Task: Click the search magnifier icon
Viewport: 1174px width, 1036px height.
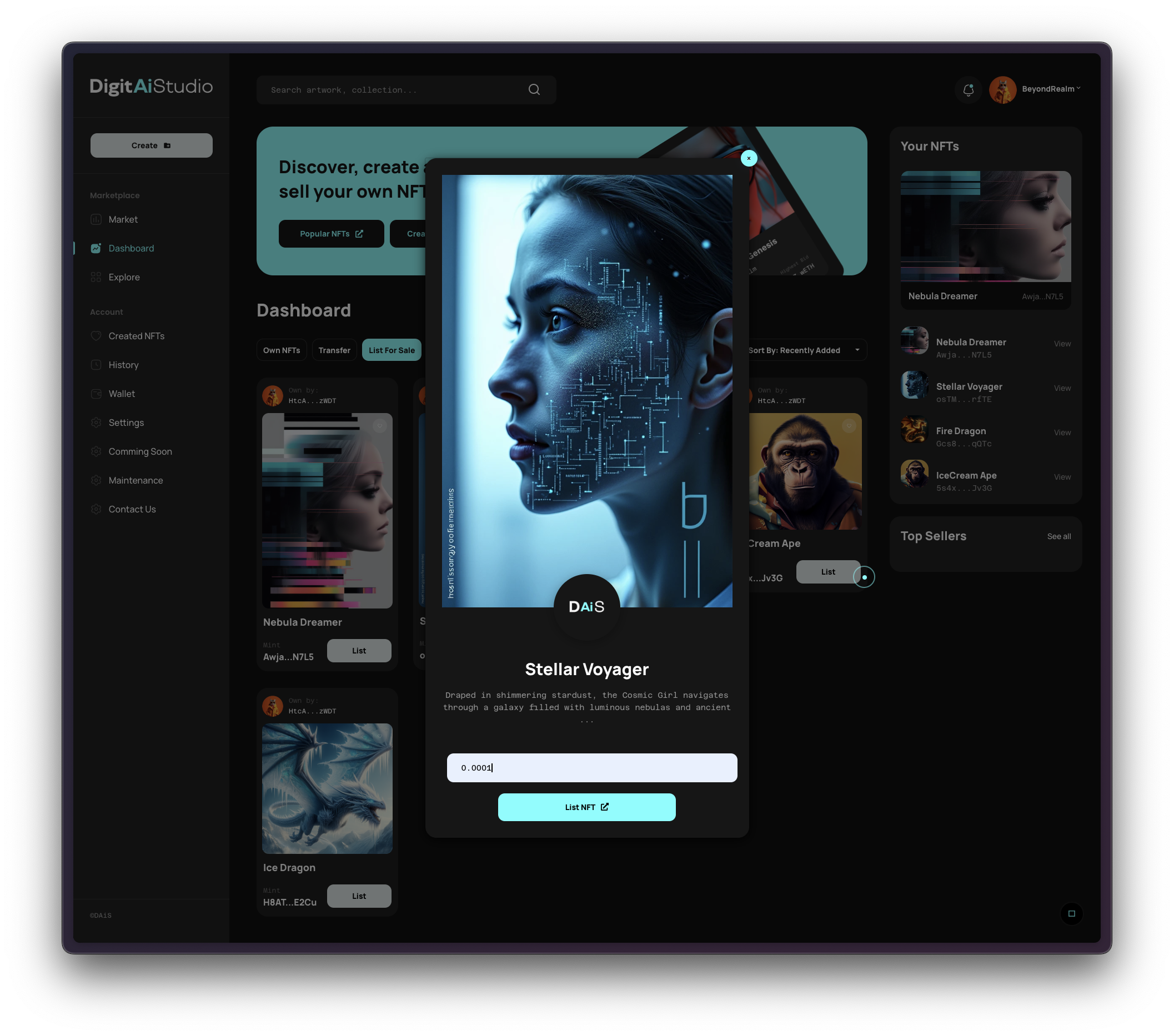Action: pyautogui.click(x=534, y=89)
